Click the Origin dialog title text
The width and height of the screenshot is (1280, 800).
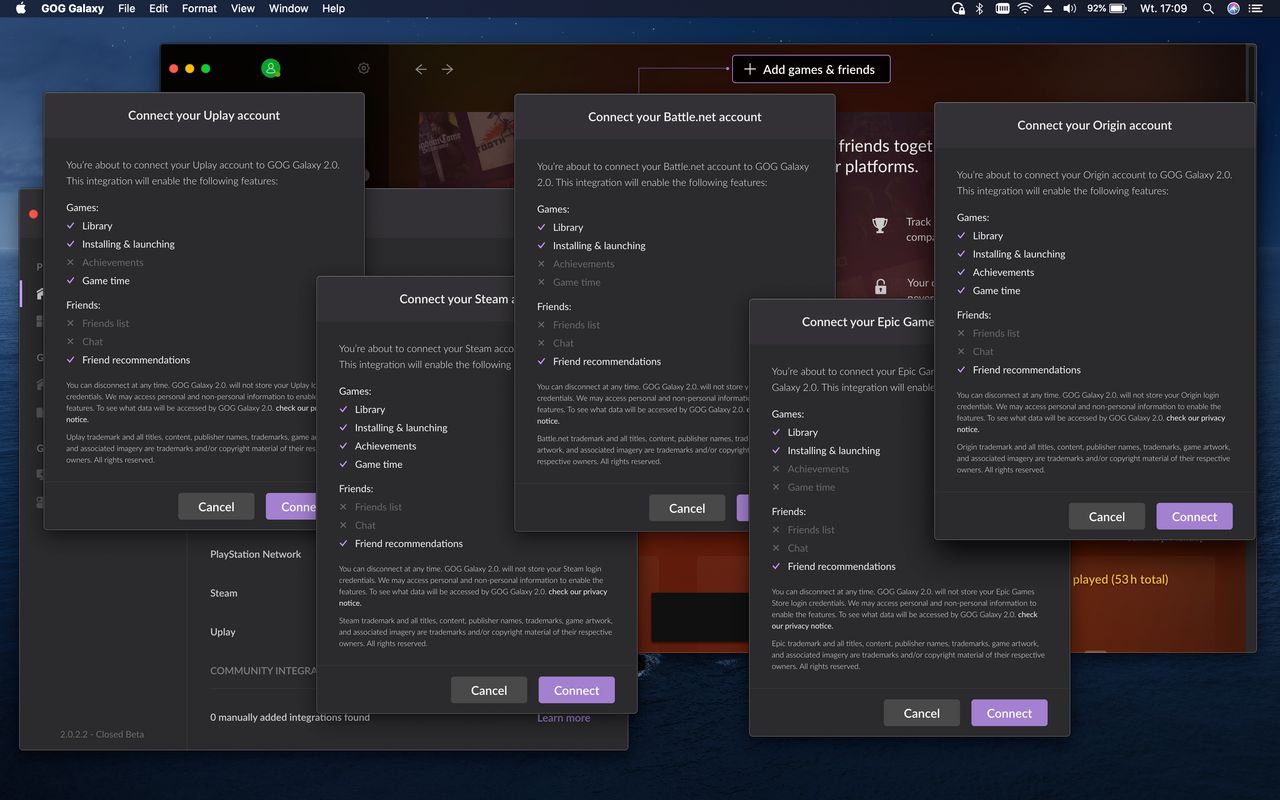tap(1095, 125)
